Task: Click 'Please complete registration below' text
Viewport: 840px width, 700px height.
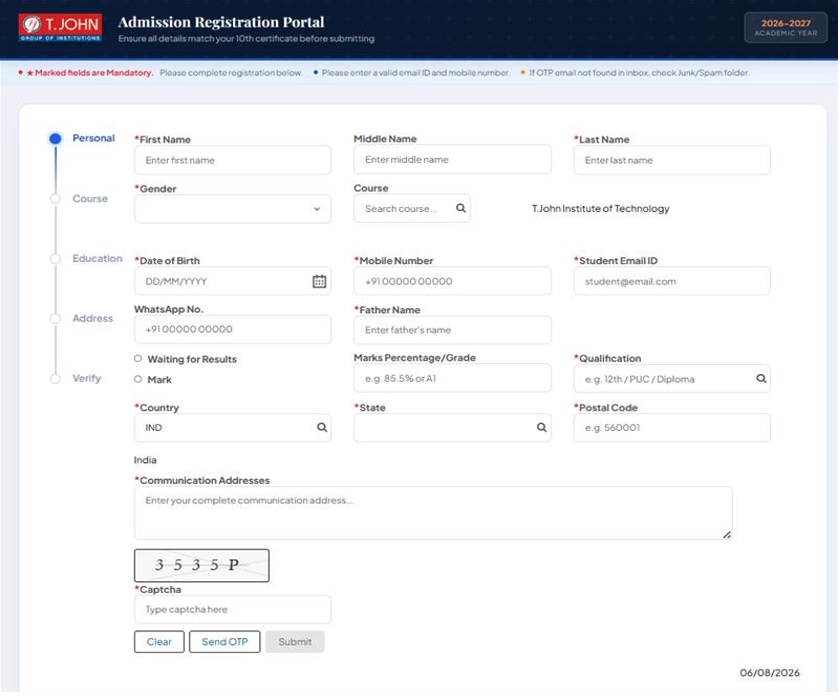Action: pos(231,73)
